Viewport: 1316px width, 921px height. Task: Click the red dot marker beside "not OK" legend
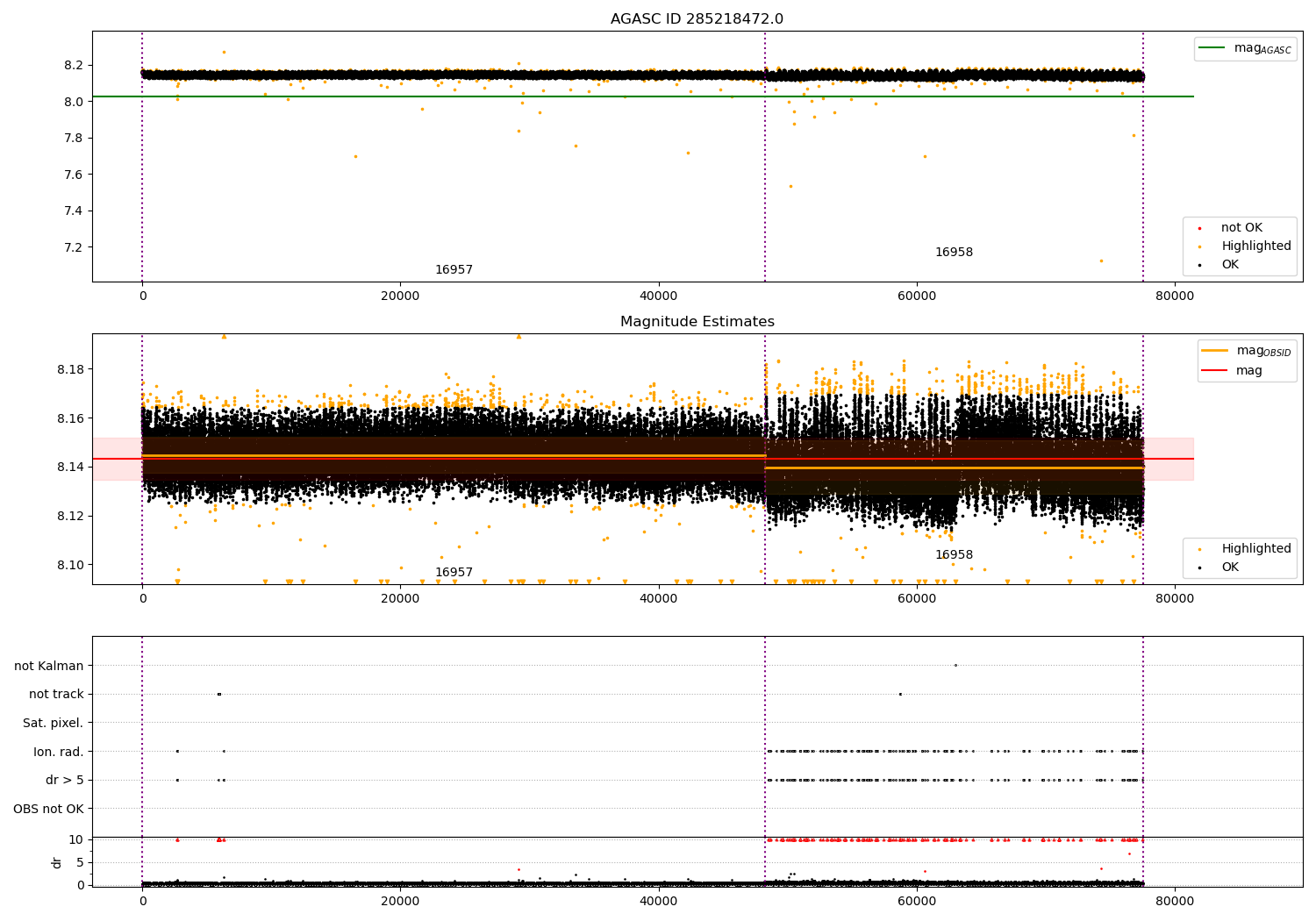tap(1199, 228)
